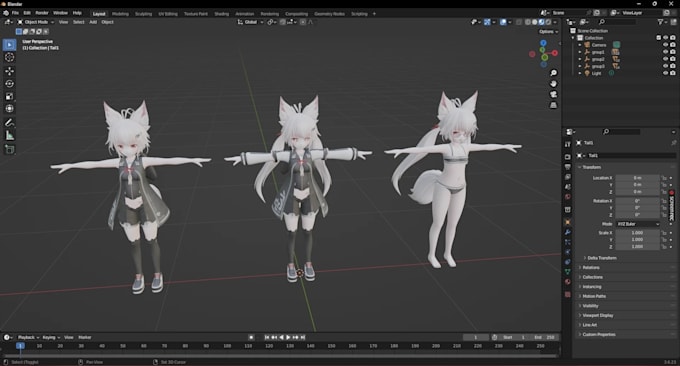680x366 pixels.
Task: Click the timeline Marker menu
Action: tap(85, 337)
